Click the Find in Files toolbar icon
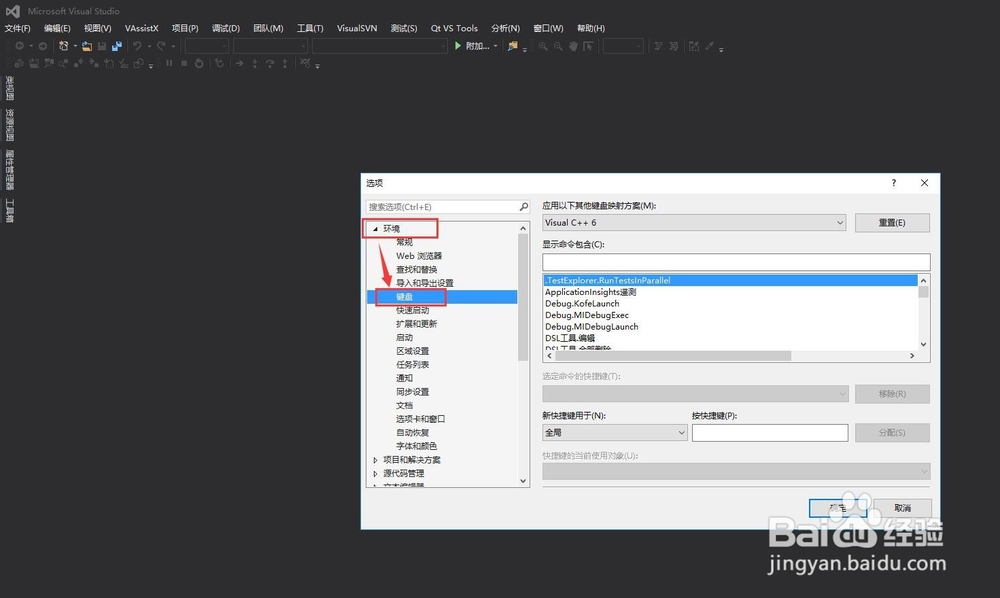Viewport: 1000px width, 598px height. (512, 46)
